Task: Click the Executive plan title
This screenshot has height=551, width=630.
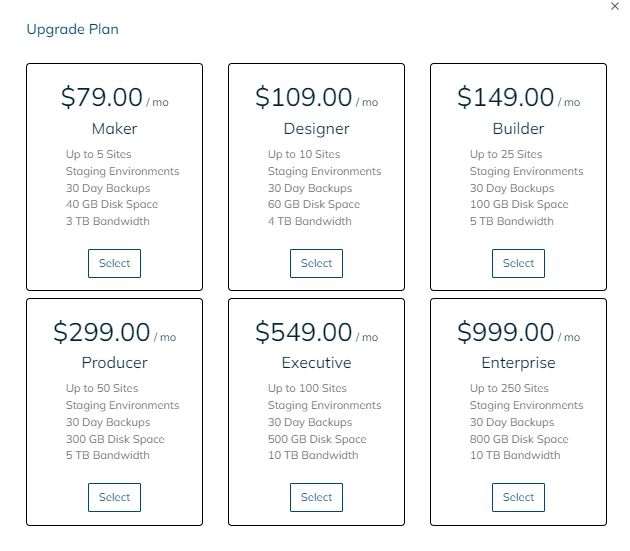Action: pyautogui.click(x=316, y=363)
